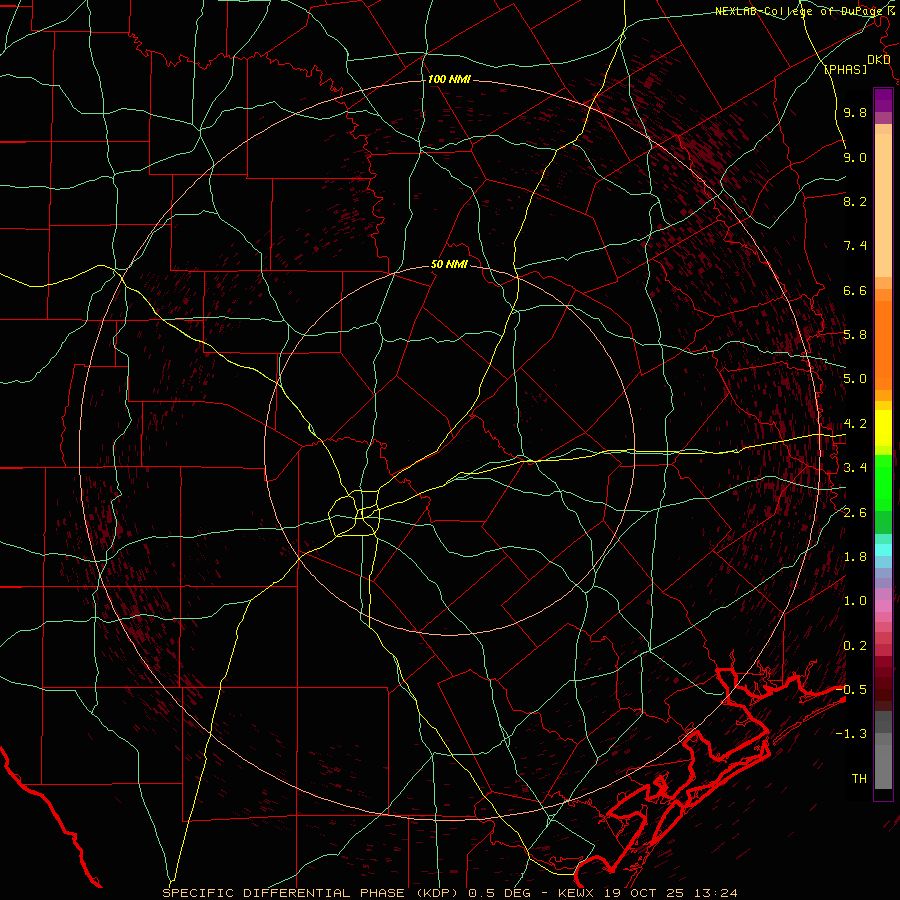The image size is (900, 900).
Task: Click the -0.5 scale value
Action: pyautogui.click(x=851, y=689)
